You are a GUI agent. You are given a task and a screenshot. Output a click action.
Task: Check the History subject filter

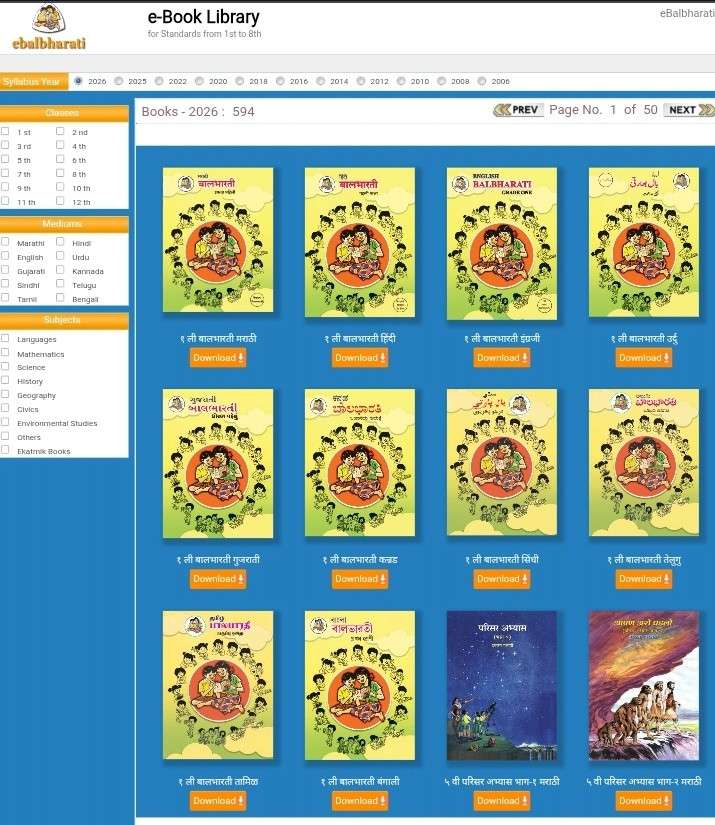5,380
